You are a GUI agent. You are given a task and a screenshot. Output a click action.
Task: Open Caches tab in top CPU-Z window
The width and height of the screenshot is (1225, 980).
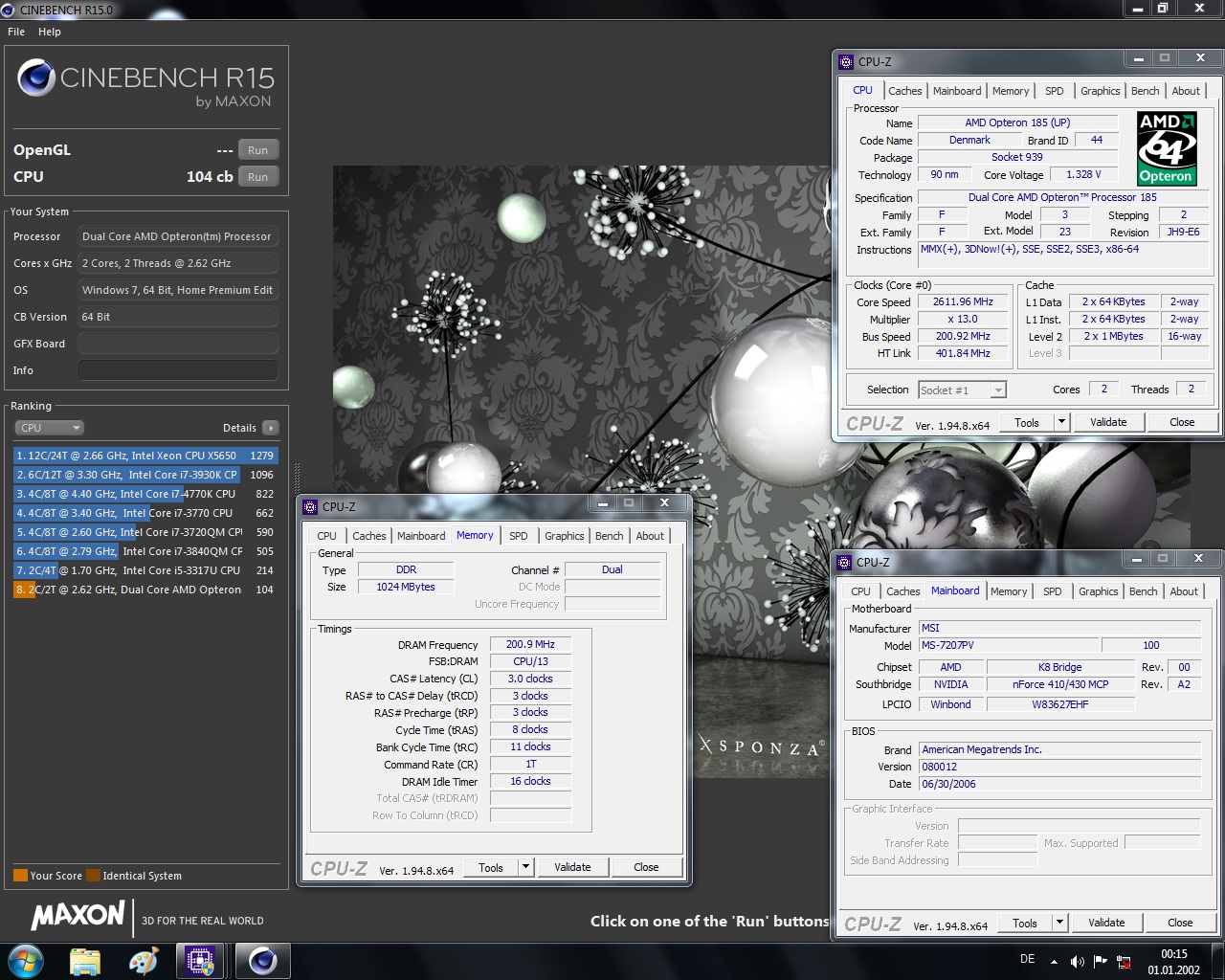[905, 91]
